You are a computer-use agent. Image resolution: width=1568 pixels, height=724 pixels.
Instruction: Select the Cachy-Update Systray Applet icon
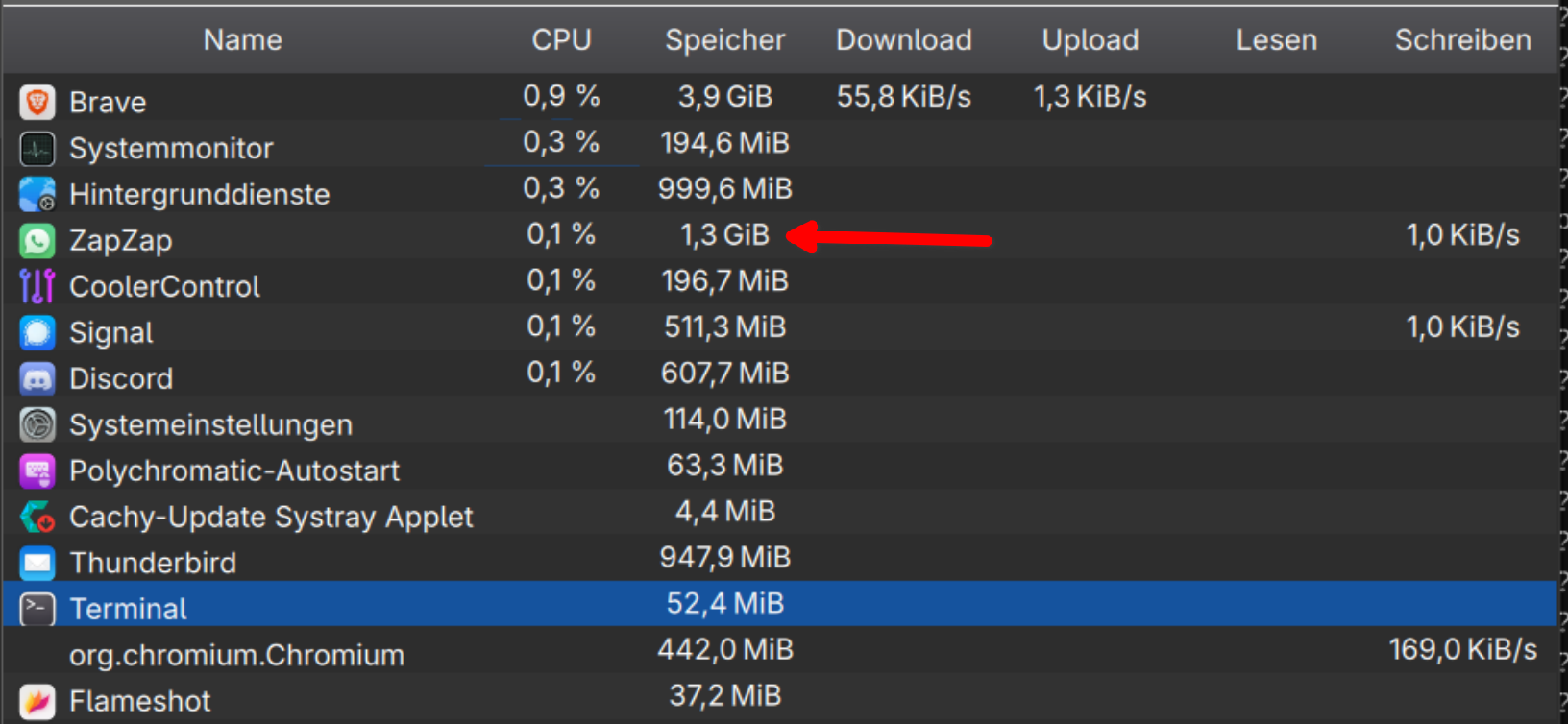[x=37, y=517]
